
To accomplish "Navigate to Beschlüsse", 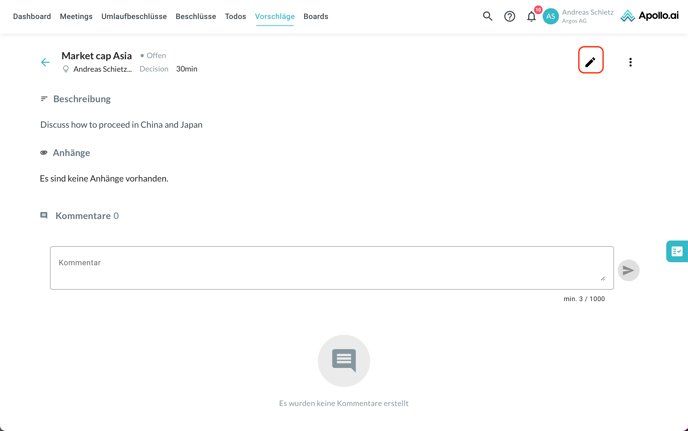I will point(196,16).
